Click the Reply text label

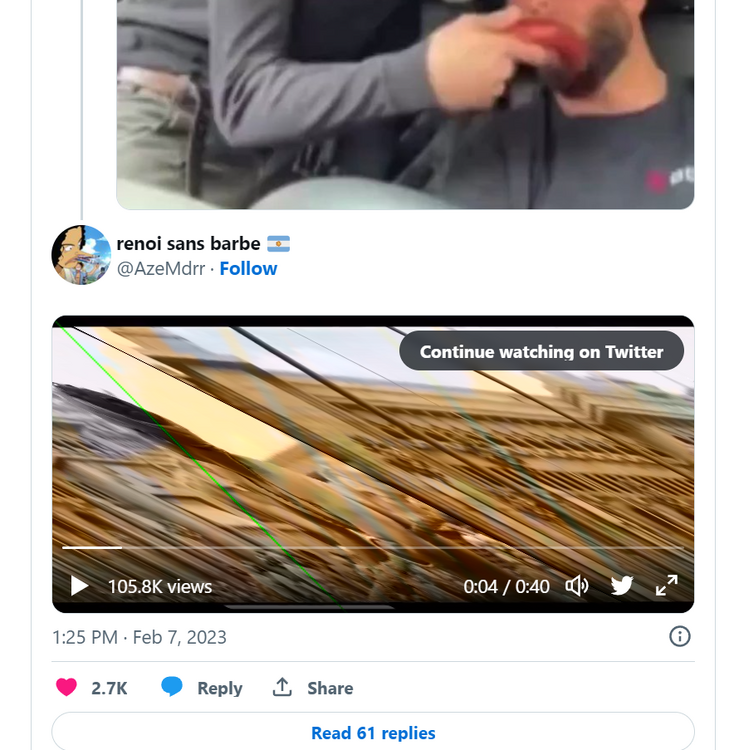[x=220, y=688]
